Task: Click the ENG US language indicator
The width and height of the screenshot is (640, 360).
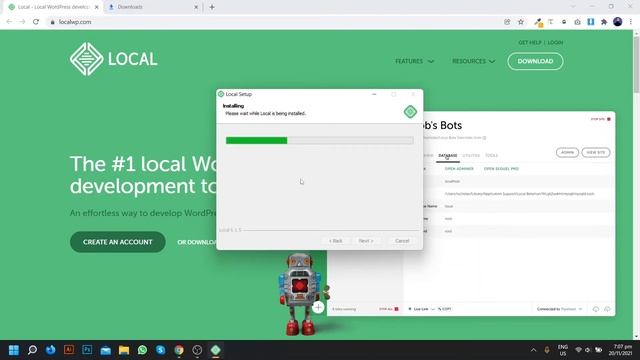Action: 563,350
